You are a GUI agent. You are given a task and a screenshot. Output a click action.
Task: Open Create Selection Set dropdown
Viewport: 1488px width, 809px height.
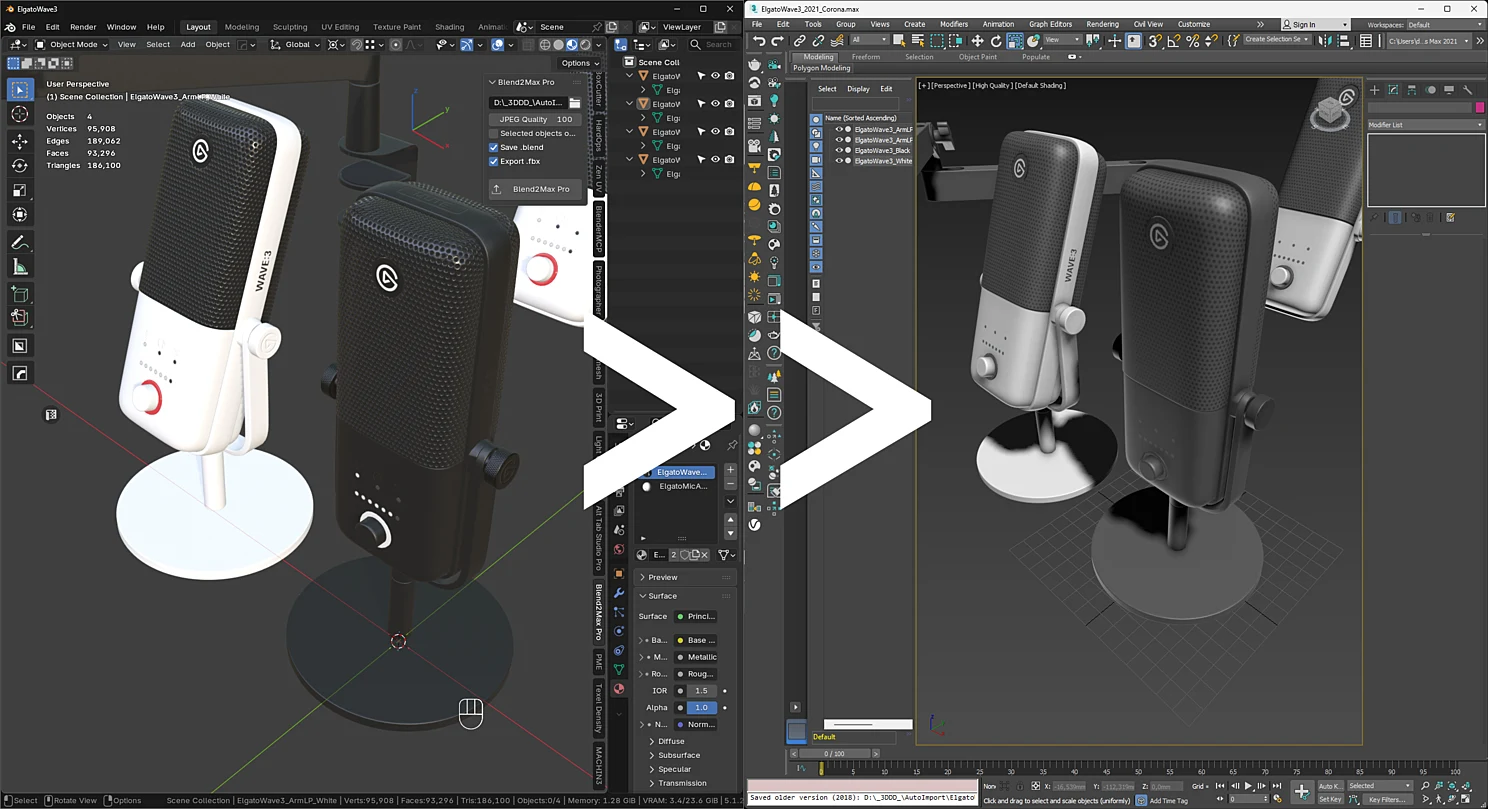1277,40
